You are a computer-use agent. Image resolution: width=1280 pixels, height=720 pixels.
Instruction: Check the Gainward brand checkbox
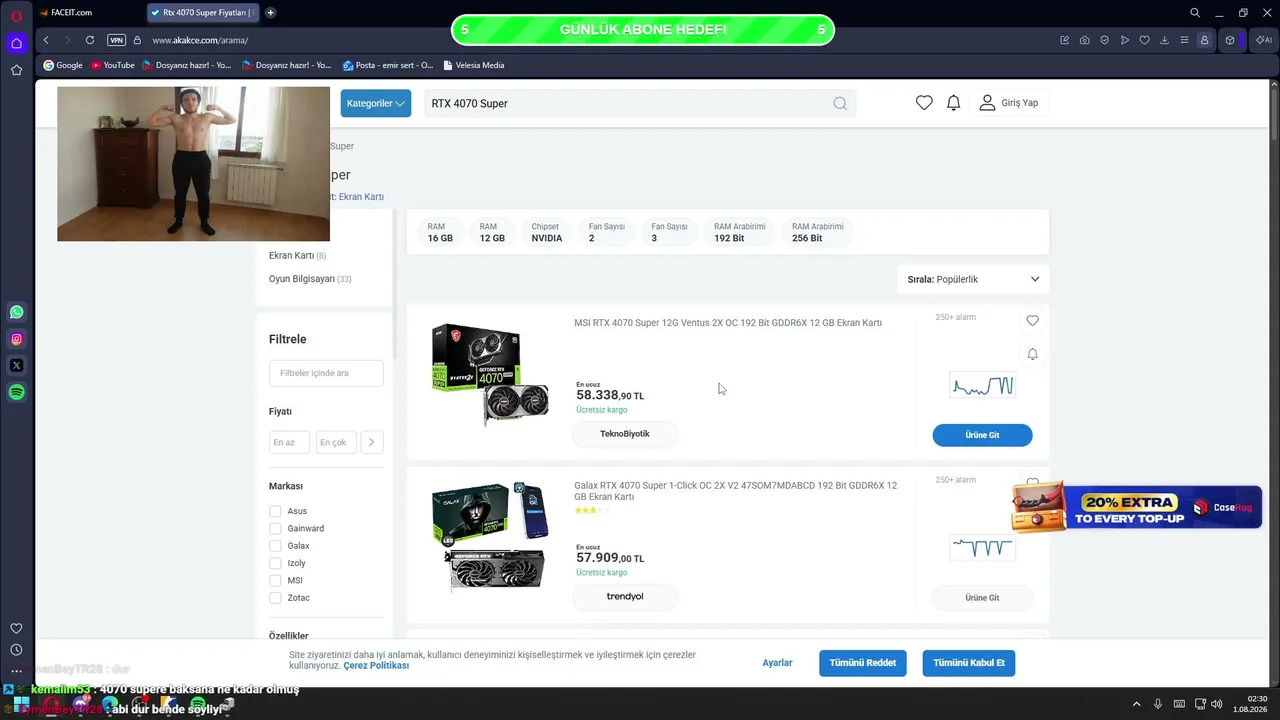pyautogui.click(x=275, y=528)
